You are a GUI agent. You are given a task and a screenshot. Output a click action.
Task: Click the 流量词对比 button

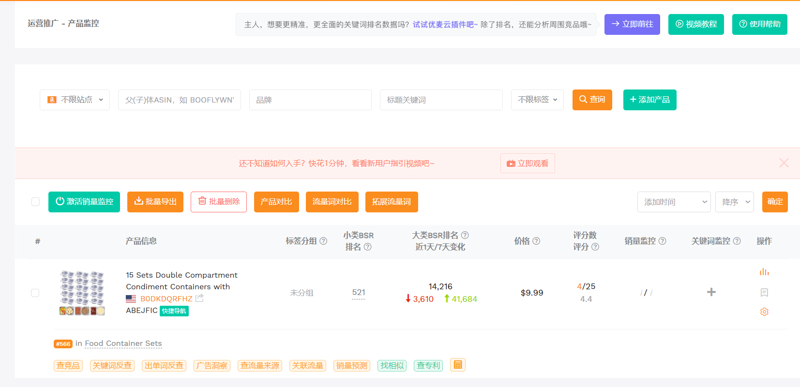[x=332, y=202]
